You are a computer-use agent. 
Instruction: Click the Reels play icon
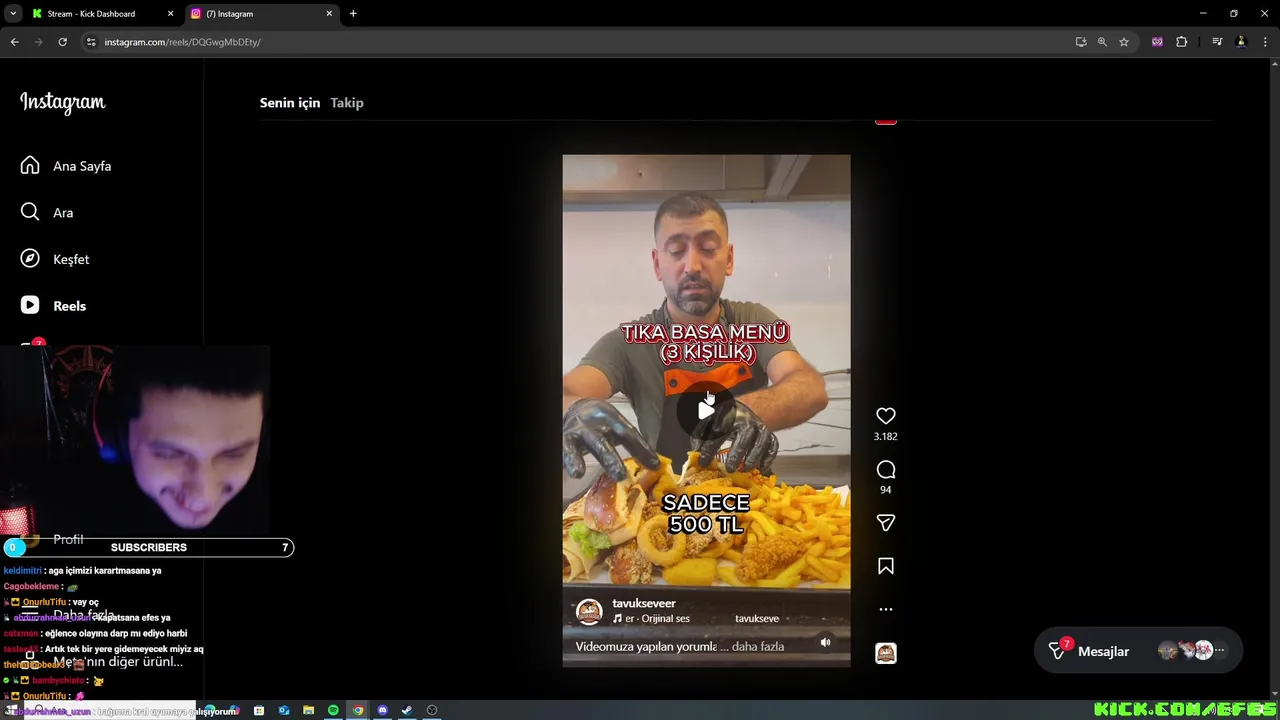30,306
